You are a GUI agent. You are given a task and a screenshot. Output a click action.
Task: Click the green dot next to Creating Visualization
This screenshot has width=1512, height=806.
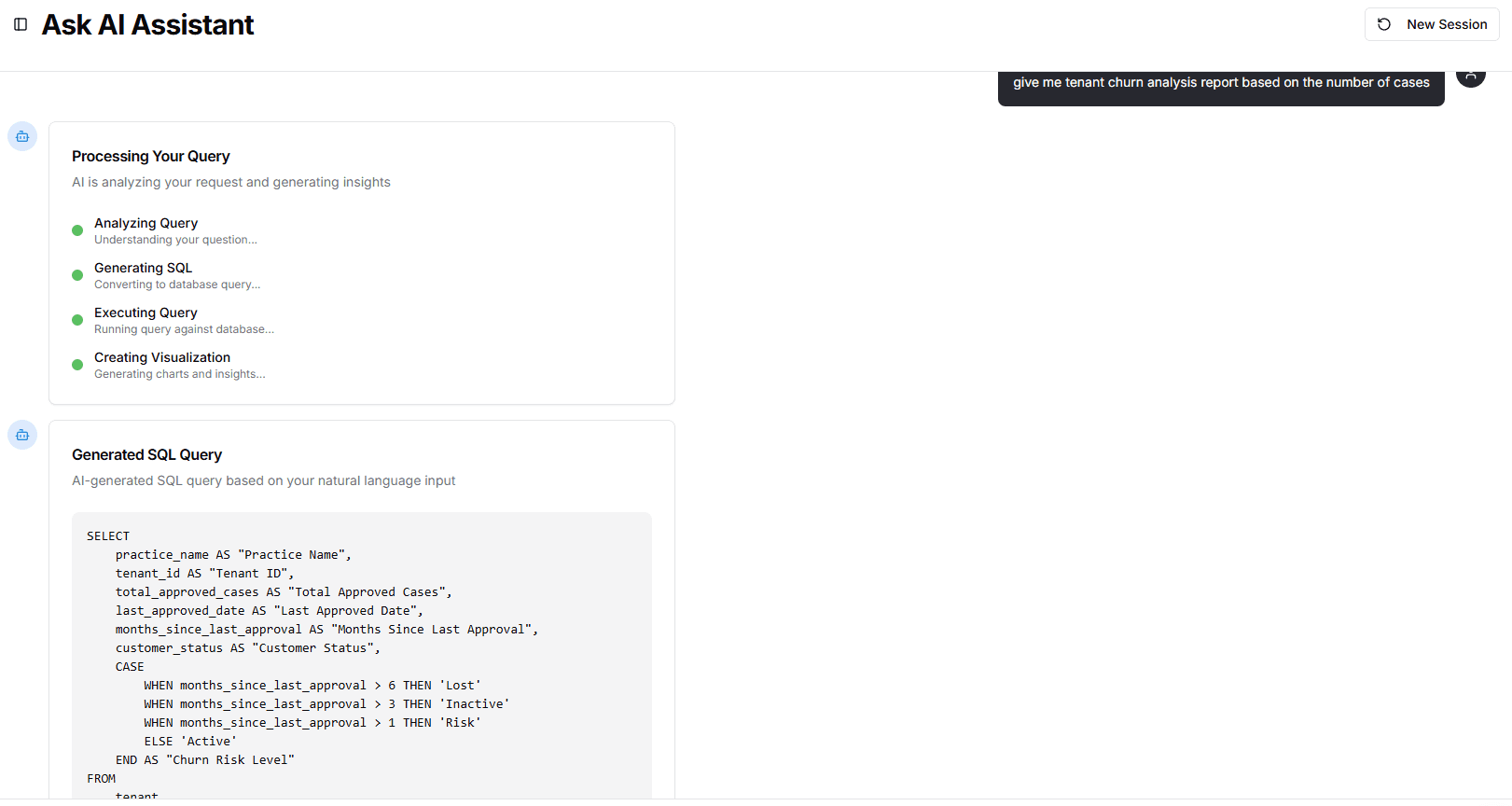[77, 365]
